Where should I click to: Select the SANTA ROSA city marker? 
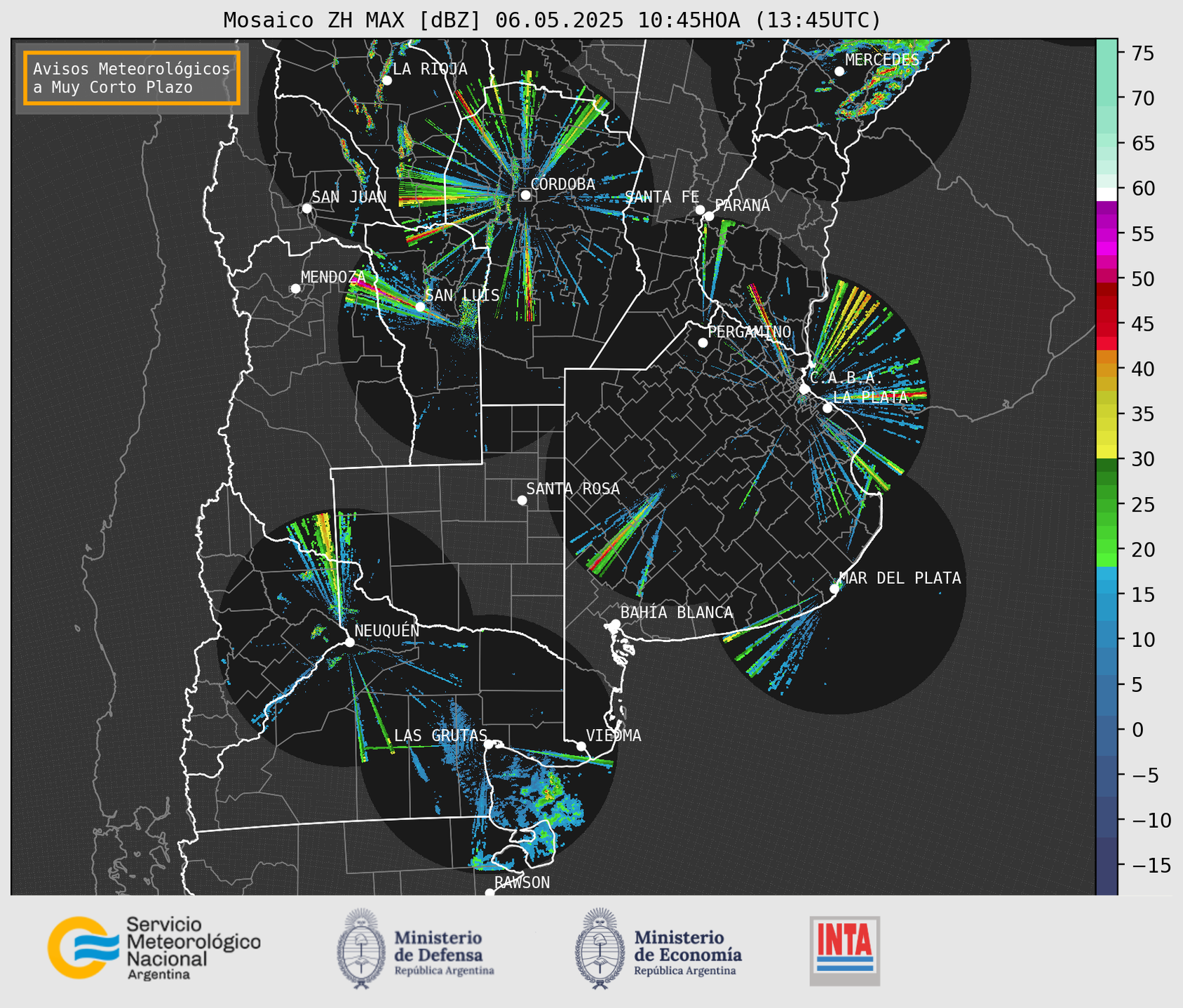tap(522, 500)
